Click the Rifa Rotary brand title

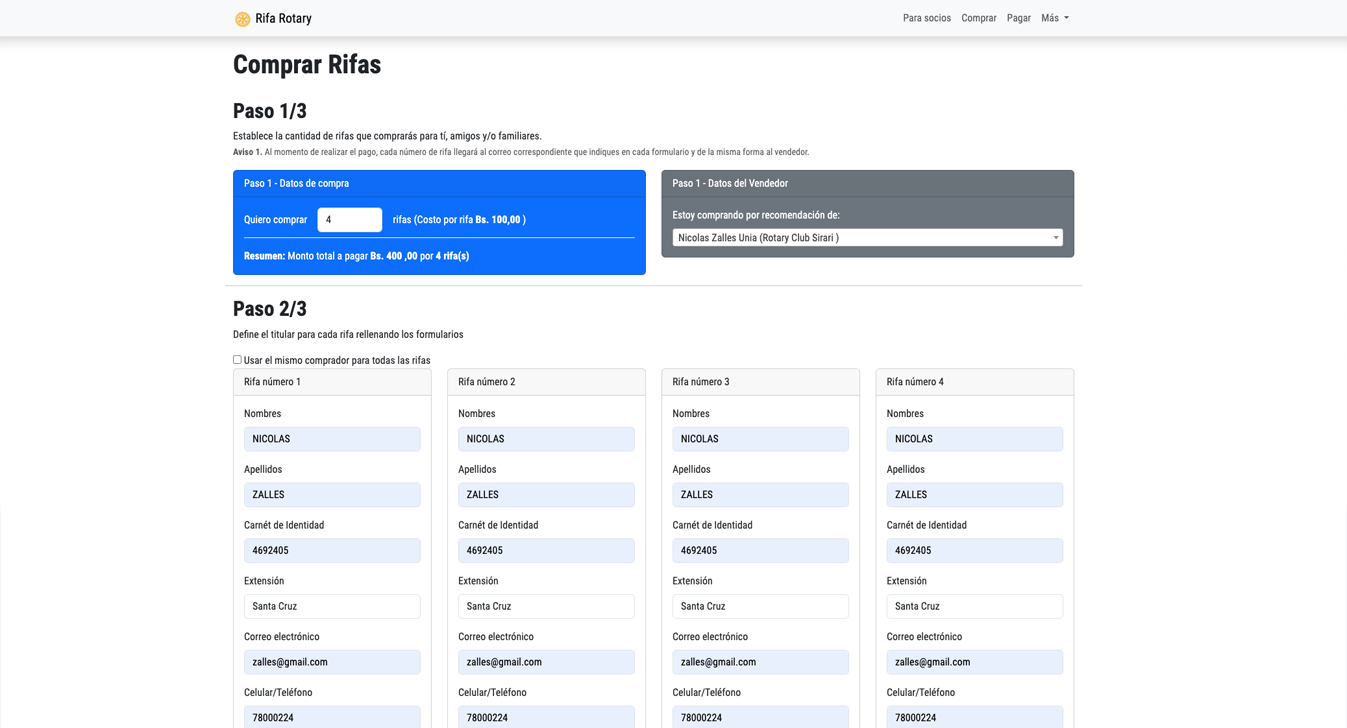pos(283,18)
